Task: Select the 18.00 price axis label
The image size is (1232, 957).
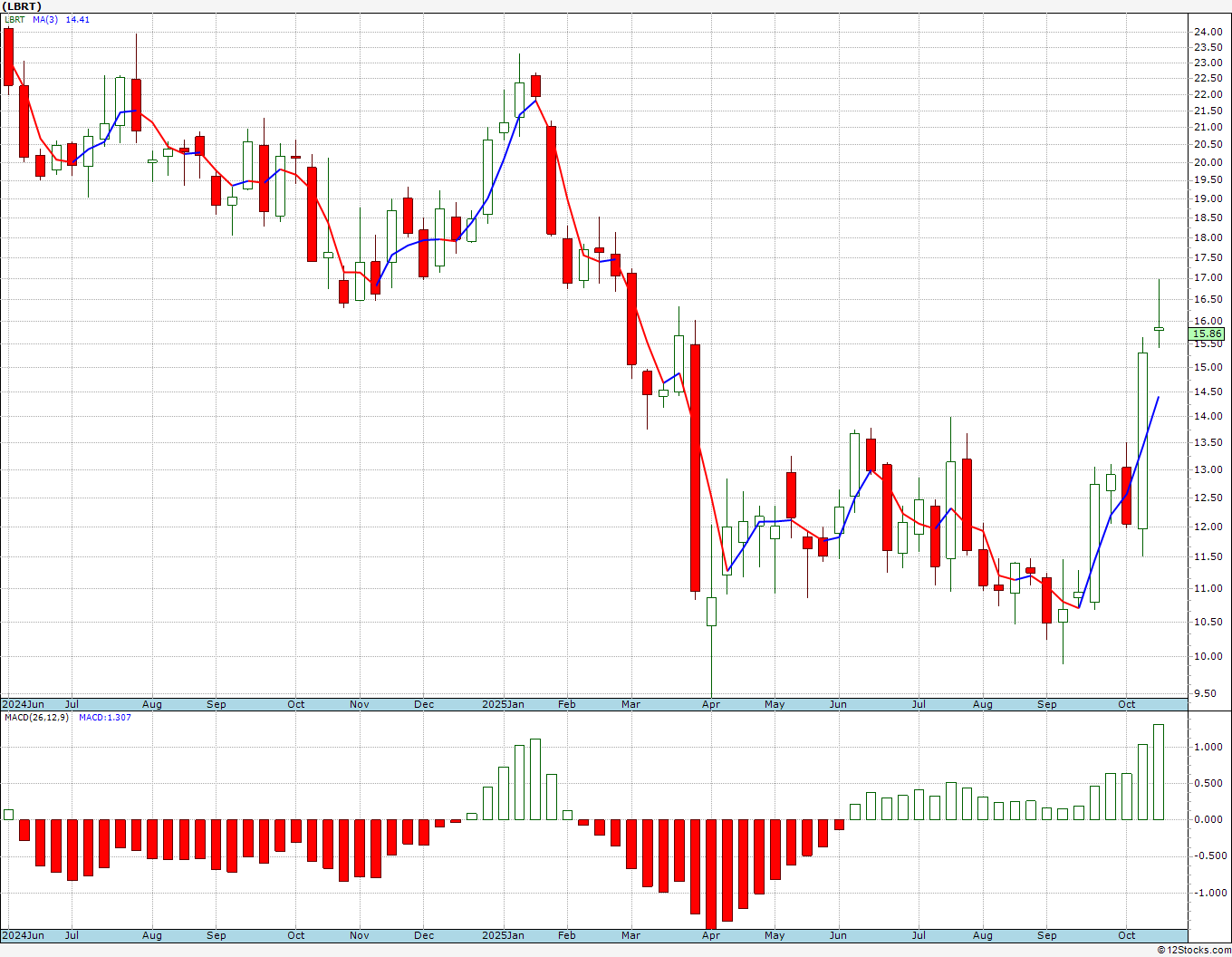Action: [1208, 237]
